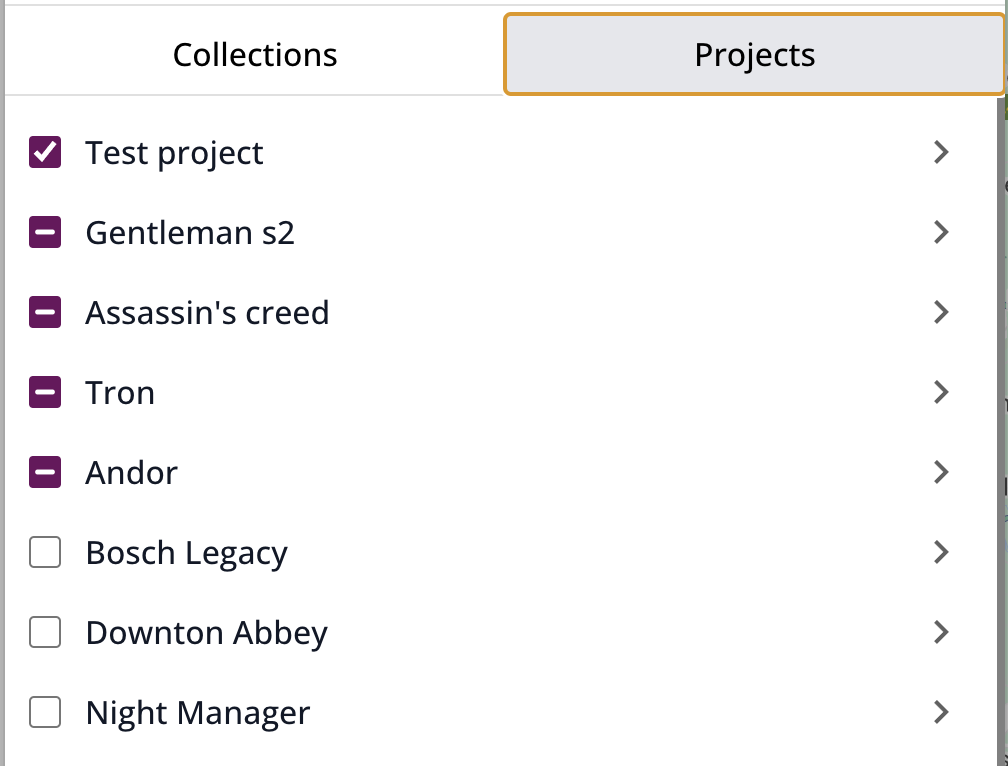Expand Night Manager using the chevron
The width and height of the screenshot is (1008, 766).
[941, 712]
